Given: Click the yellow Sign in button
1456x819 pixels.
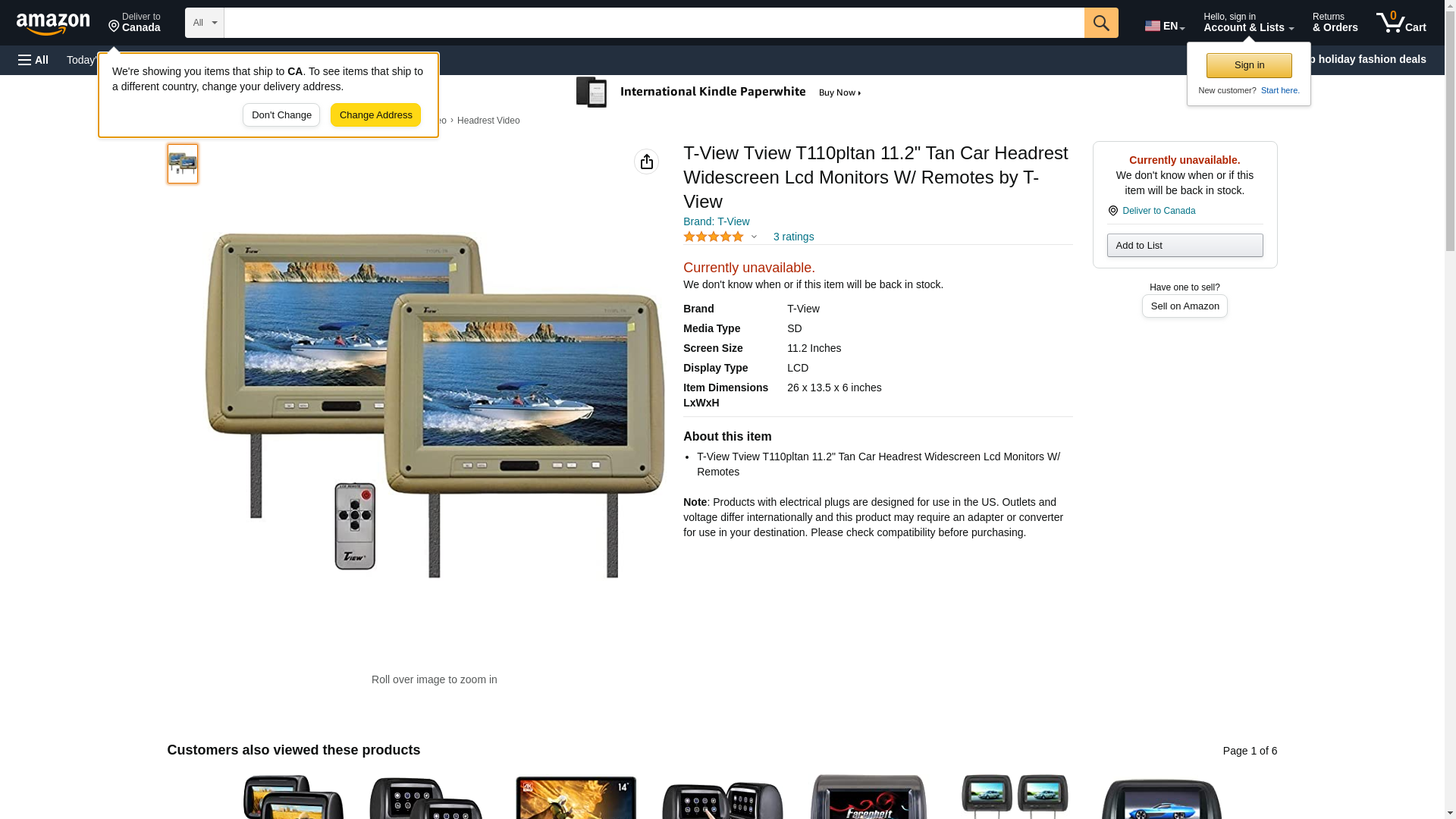Looking at the screenshot, I should pos(1249,65).
